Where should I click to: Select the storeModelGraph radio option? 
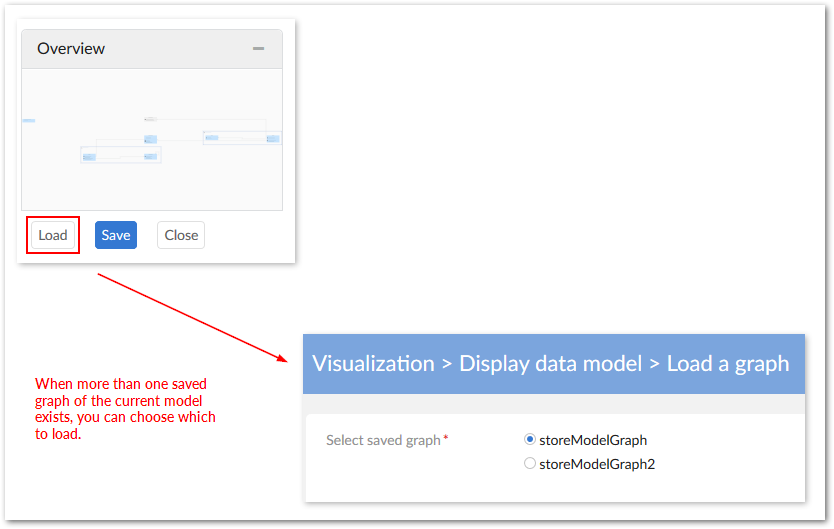(x=530, y=439)
